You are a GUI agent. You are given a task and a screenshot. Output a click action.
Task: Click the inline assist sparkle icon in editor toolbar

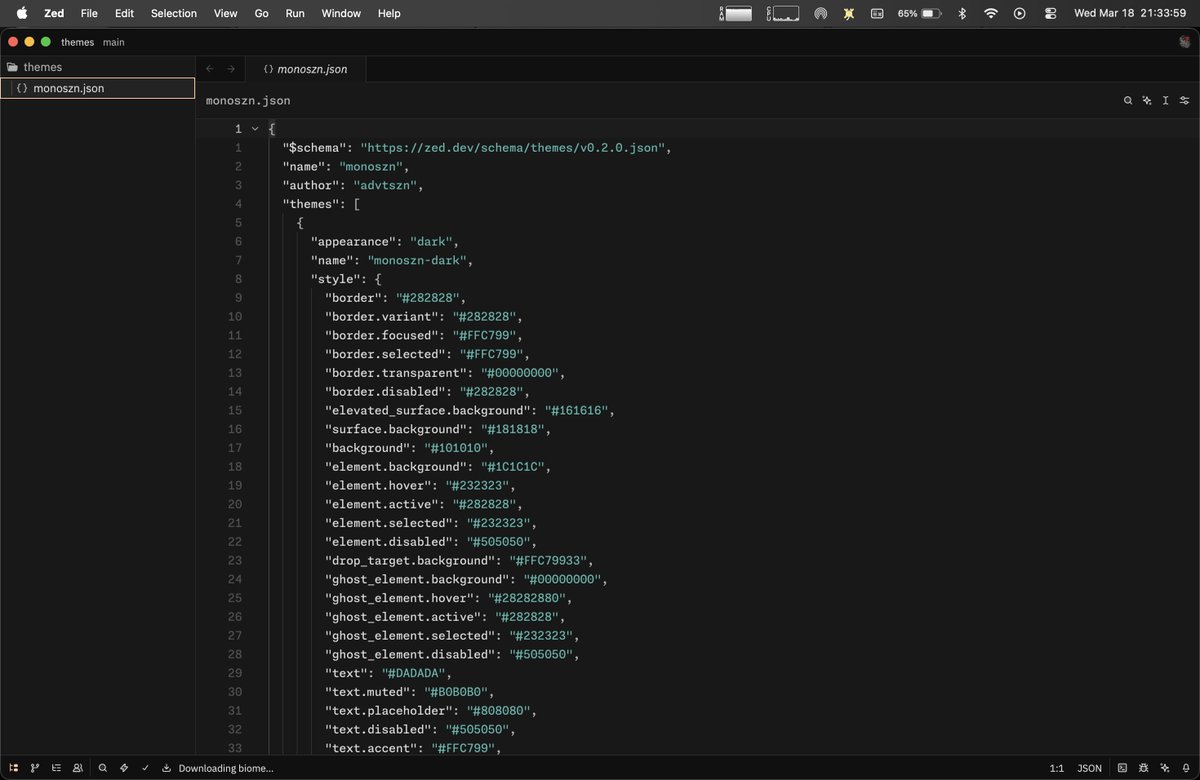pyautogui.click(x=1147, y=101)
